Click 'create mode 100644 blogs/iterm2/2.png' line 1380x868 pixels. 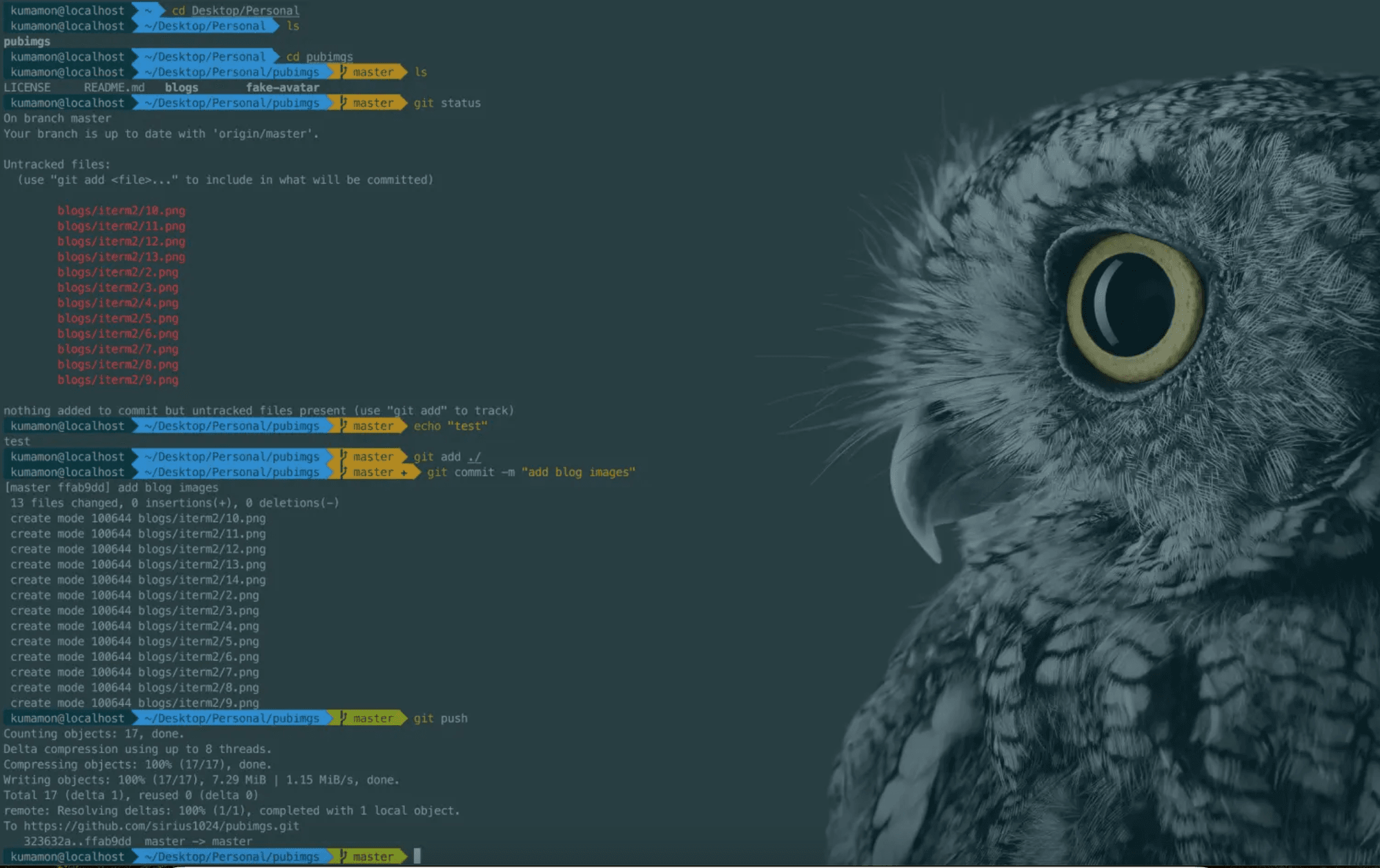tap(135, 595)
